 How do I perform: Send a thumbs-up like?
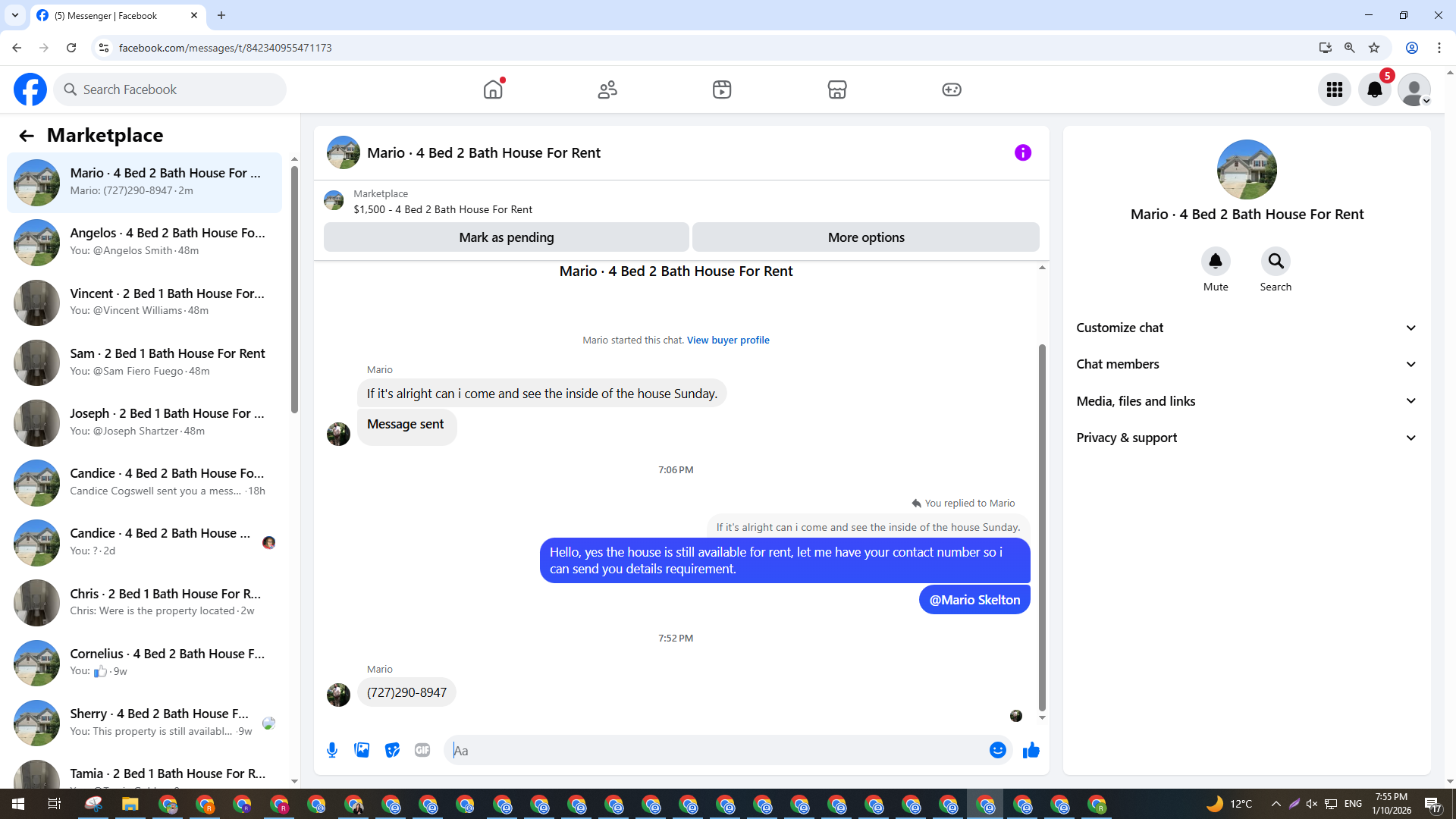tap(1031, 750)
